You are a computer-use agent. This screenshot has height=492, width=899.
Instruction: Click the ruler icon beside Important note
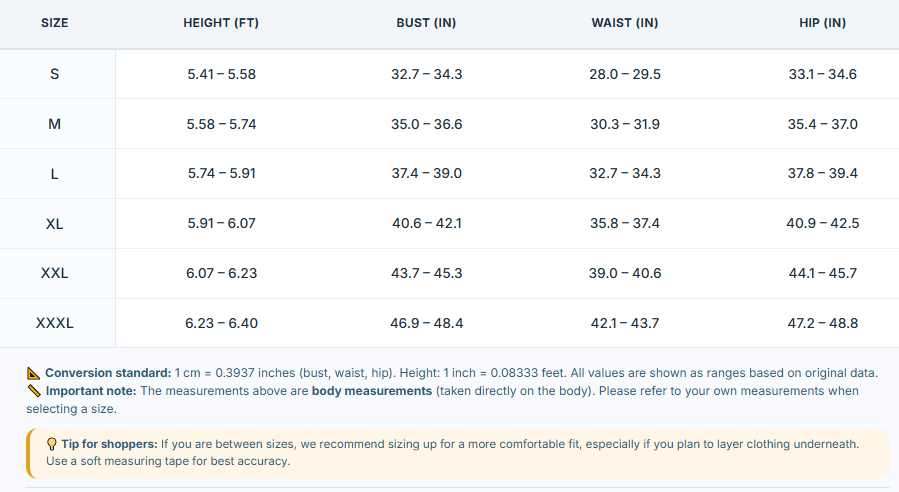(x=34, y=391)
